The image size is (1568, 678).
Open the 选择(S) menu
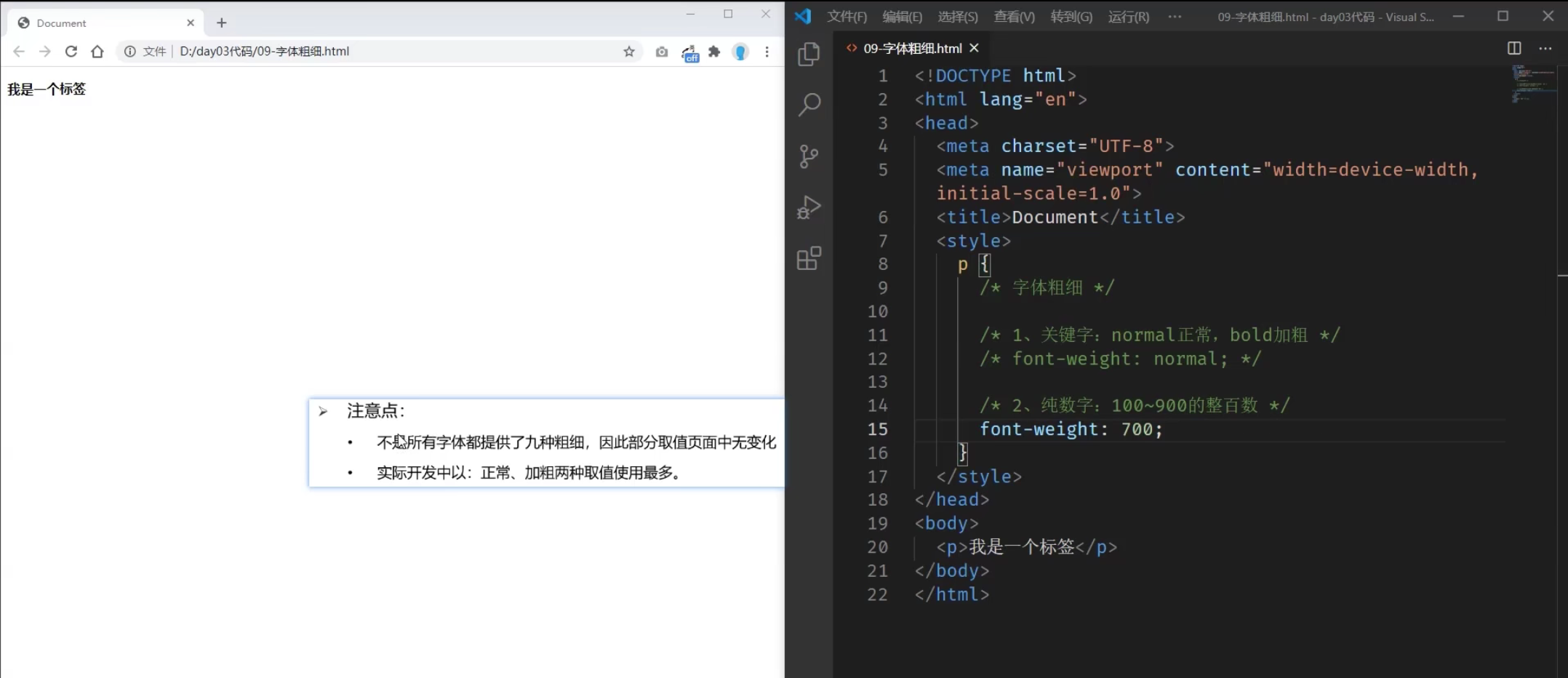coord(957,17)
